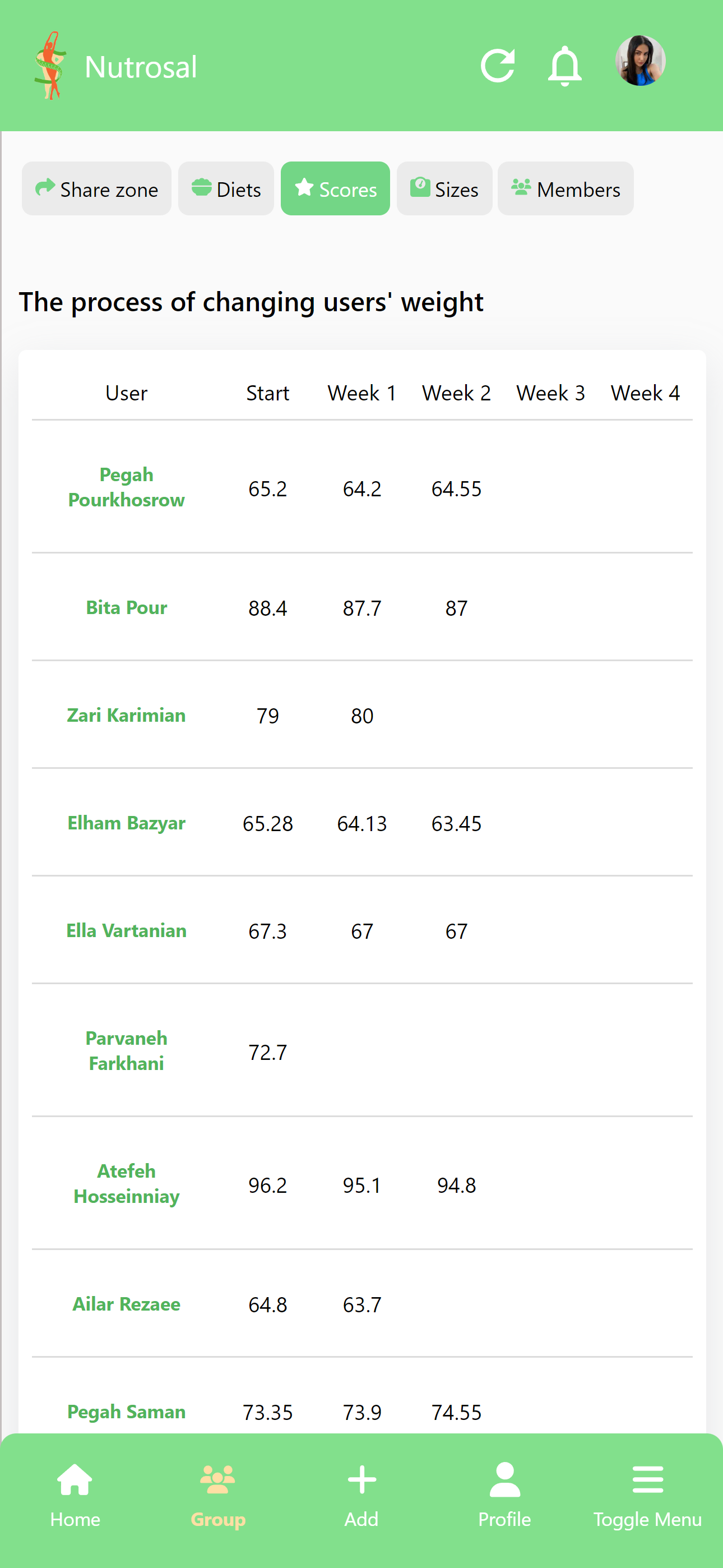Click the Nutrosal title text
Image resolution: width=723 pixels, height=1568 pixels.
(141, 67)
